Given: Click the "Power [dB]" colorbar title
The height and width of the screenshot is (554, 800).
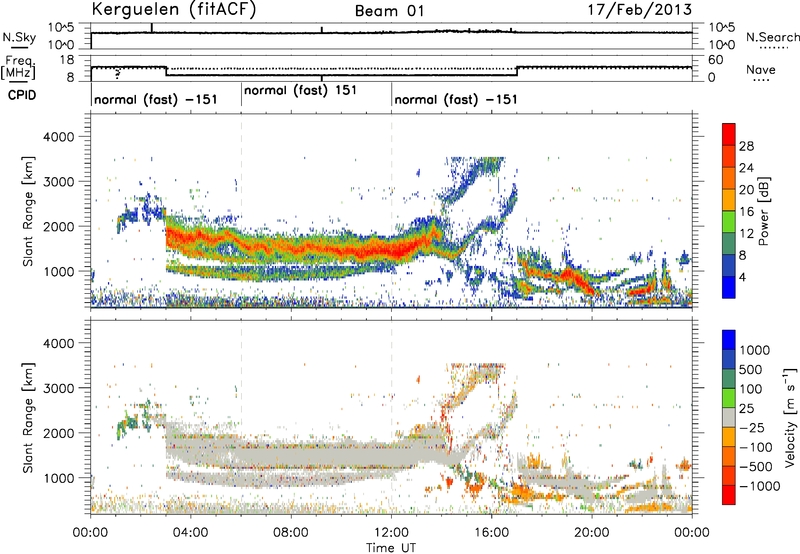Looking at the screenshot, I should tap(763, 211).
